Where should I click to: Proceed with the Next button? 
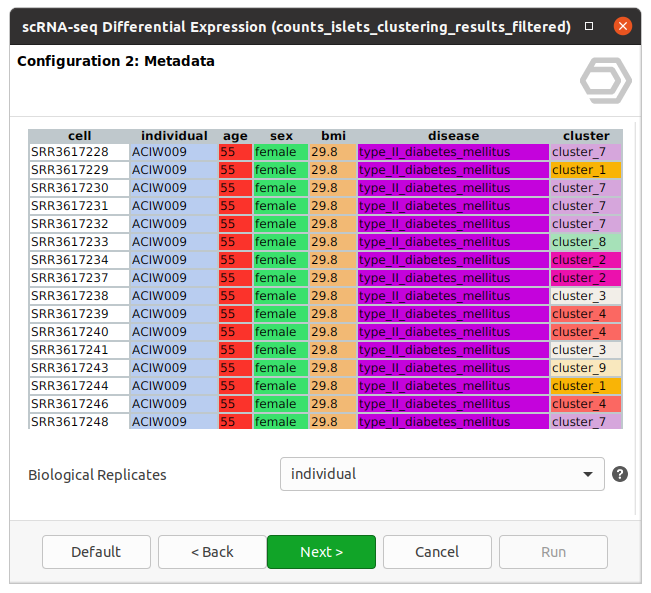[x=321, y=552]
